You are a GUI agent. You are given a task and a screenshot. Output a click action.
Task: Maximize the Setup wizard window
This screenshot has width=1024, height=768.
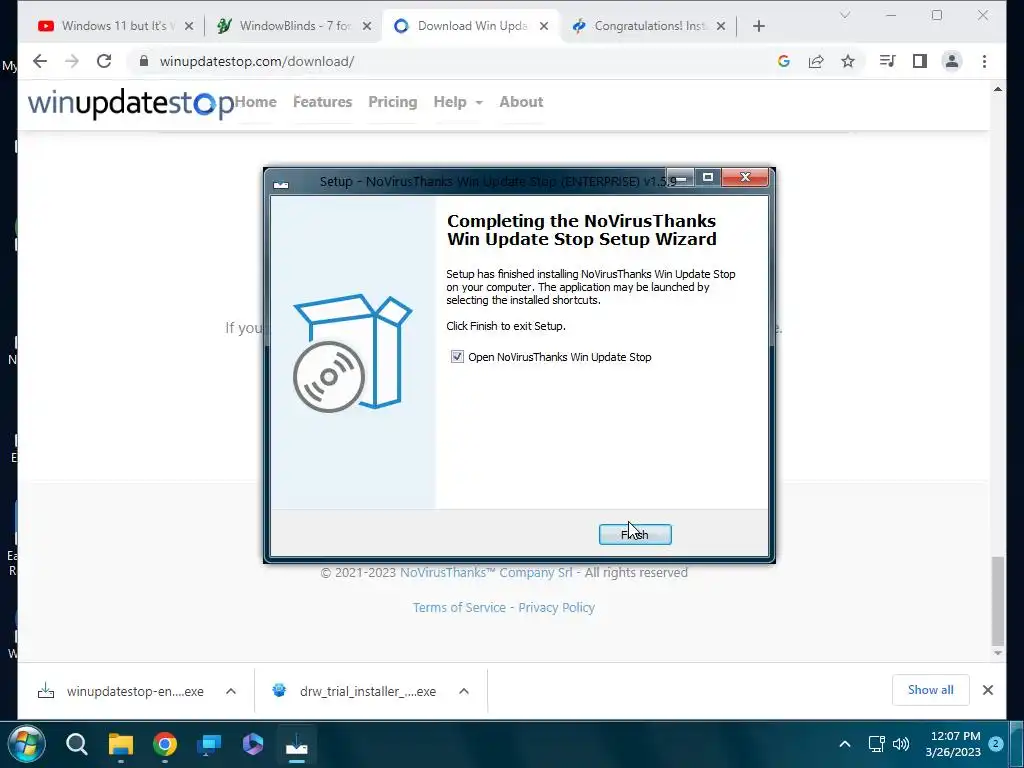click(x=707, y=177)
